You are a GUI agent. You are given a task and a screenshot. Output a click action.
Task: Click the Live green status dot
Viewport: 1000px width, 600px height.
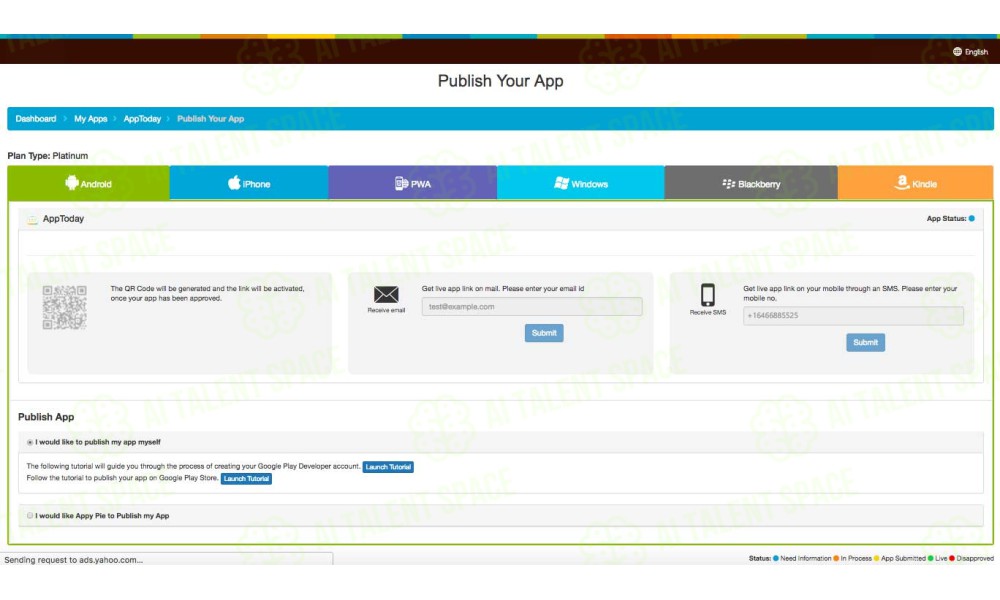click(x=930, y=558)
